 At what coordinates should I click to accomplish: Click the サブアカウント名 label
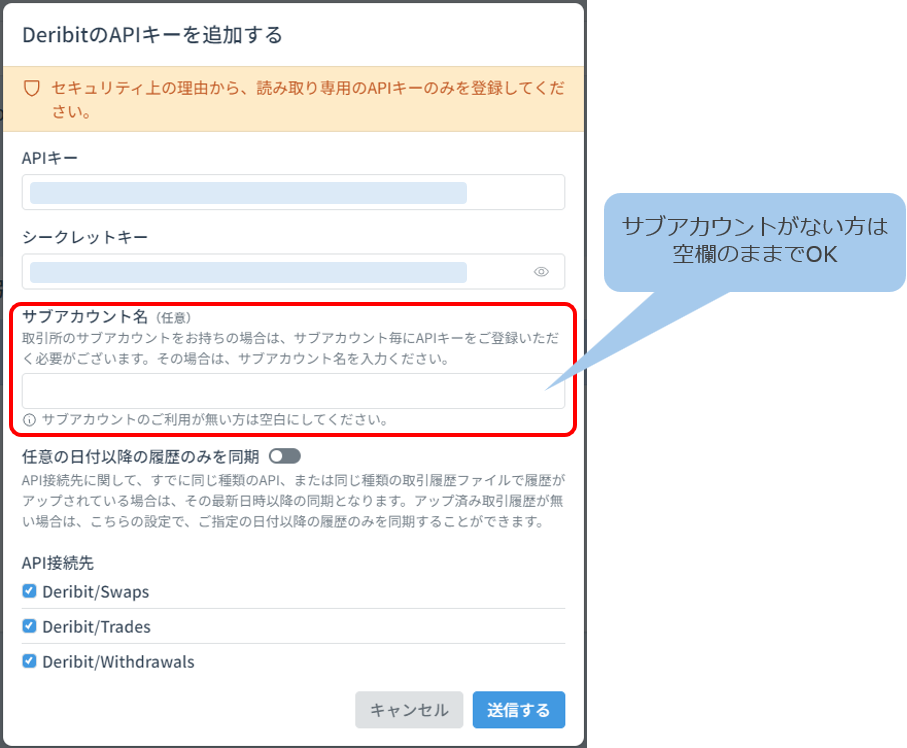(x=85, y=316)
